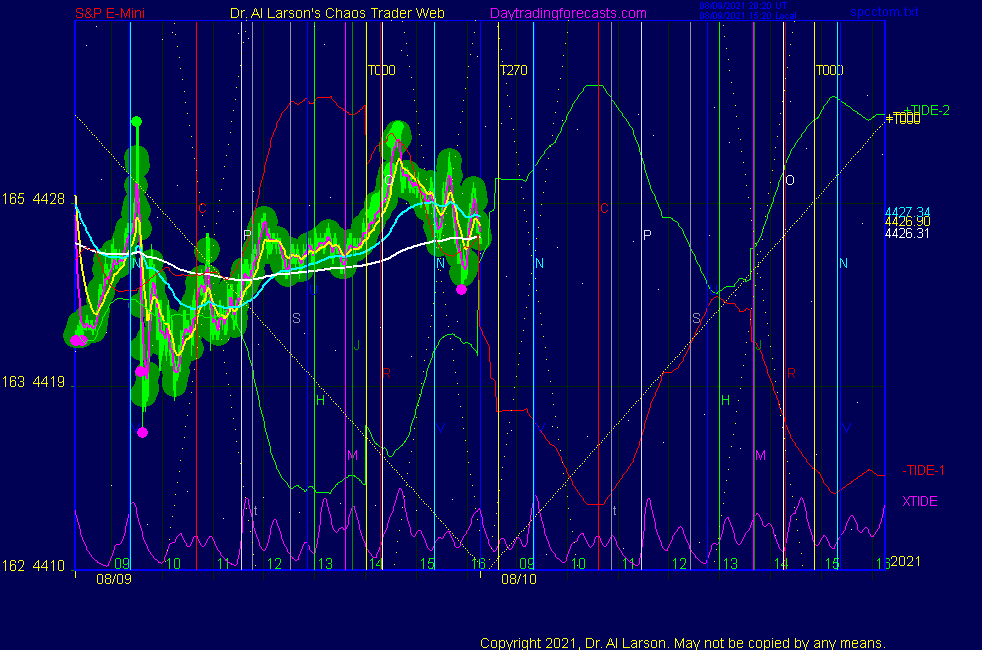
Task: Click the spcctom.txt file name
Action: (884, 12)
